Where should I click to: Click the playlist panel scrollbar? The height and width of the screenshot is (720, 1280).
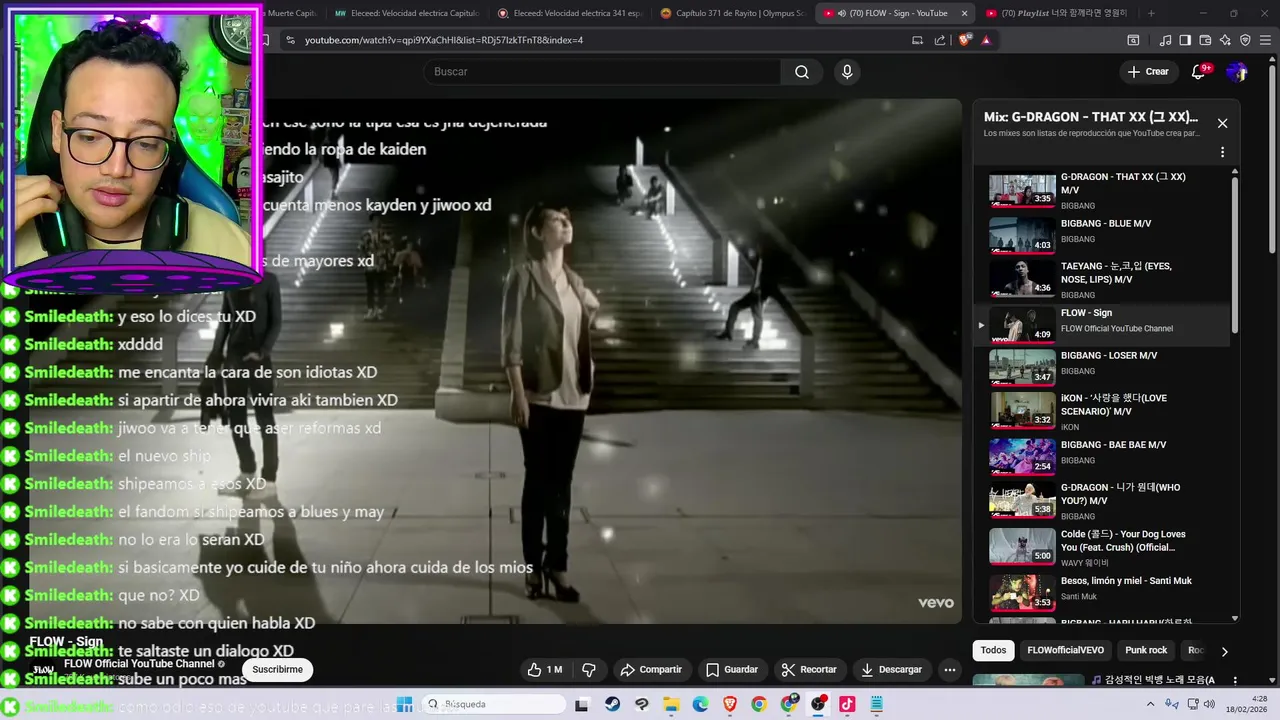pos(1235,255)
